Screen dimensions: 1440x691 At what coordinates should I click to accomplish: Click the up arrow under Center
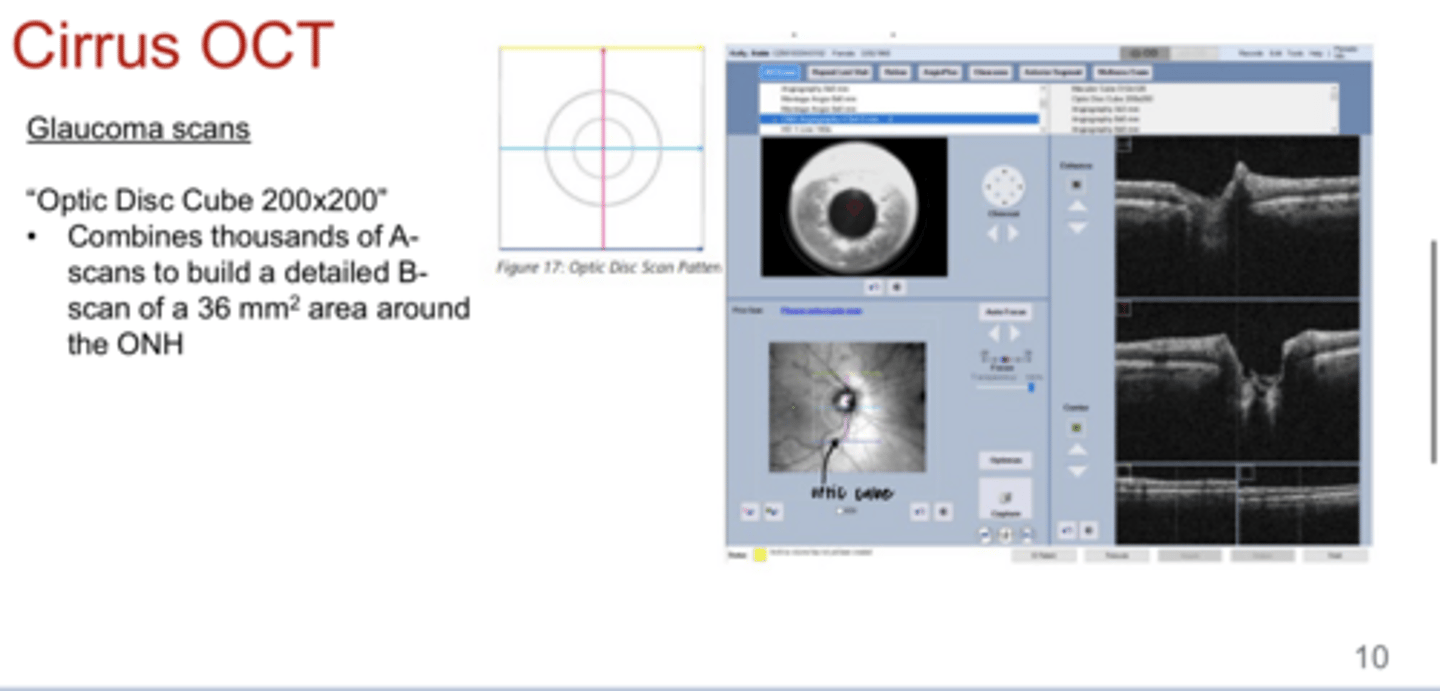click(x=1077, y=449)
